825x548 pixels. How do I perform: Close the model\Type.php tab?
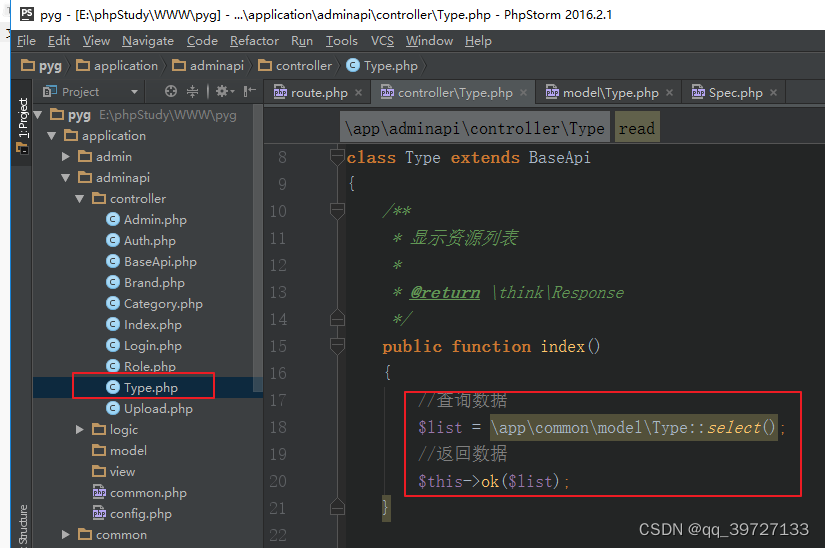coord(669,93)
